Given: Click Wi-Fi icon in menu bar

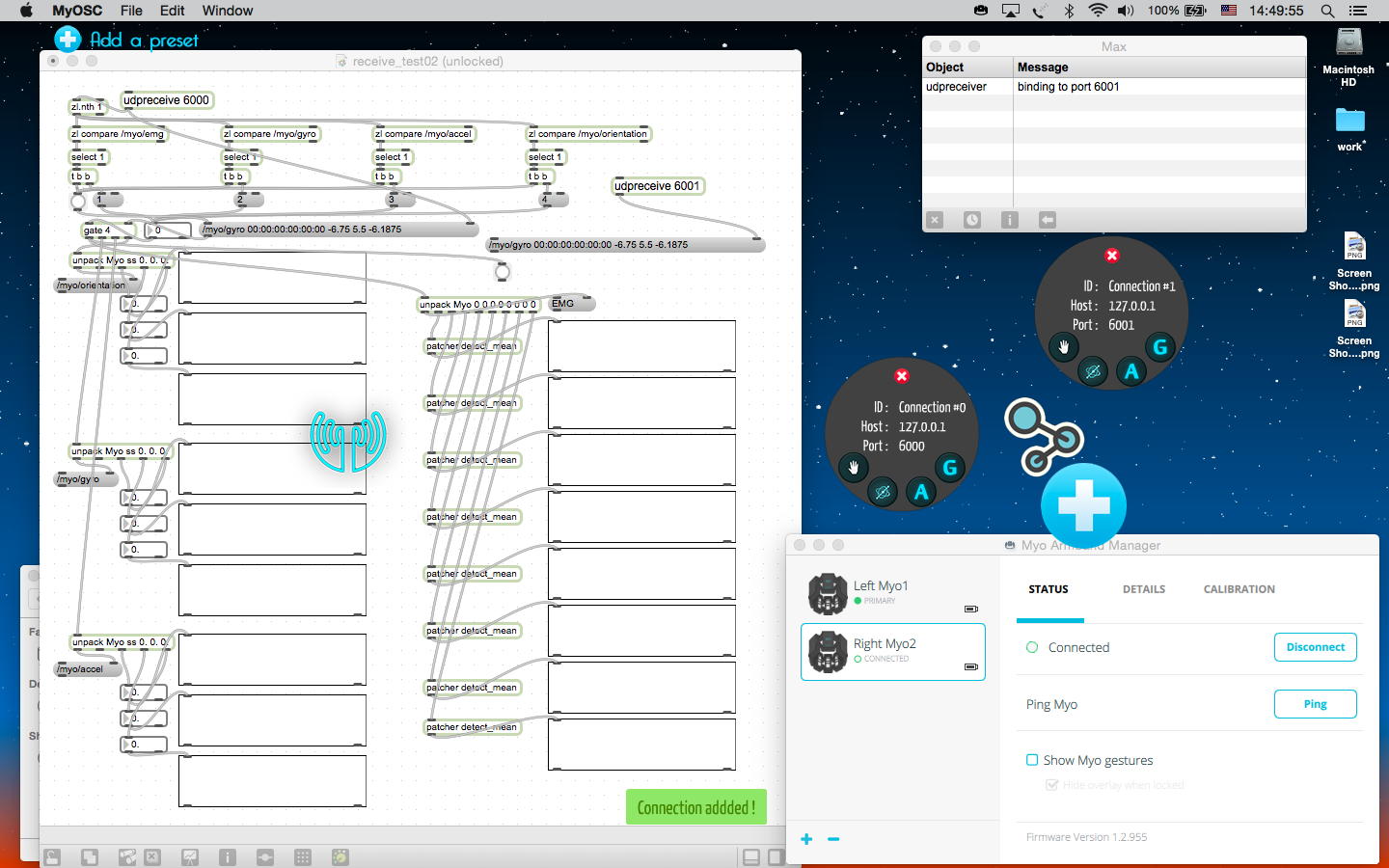Looking at the screenshot, I should pyautogui.click(x=1098, y=11).
